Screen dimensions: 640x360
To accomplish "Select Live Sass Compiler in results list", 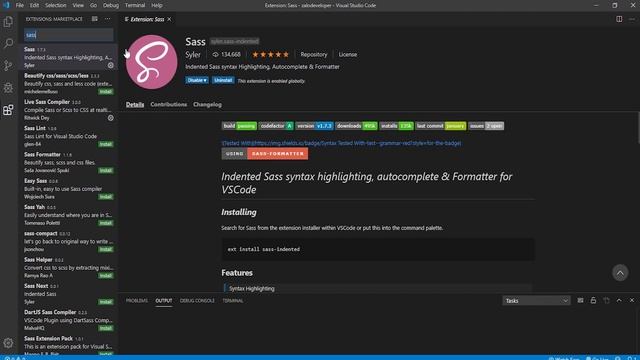I will coord(68,110).
